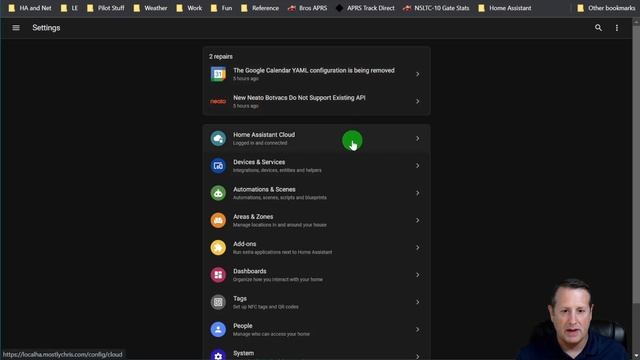640x360 pixels.
Task: Open the hamburger sidebar menu
Action: click(16, 28)
